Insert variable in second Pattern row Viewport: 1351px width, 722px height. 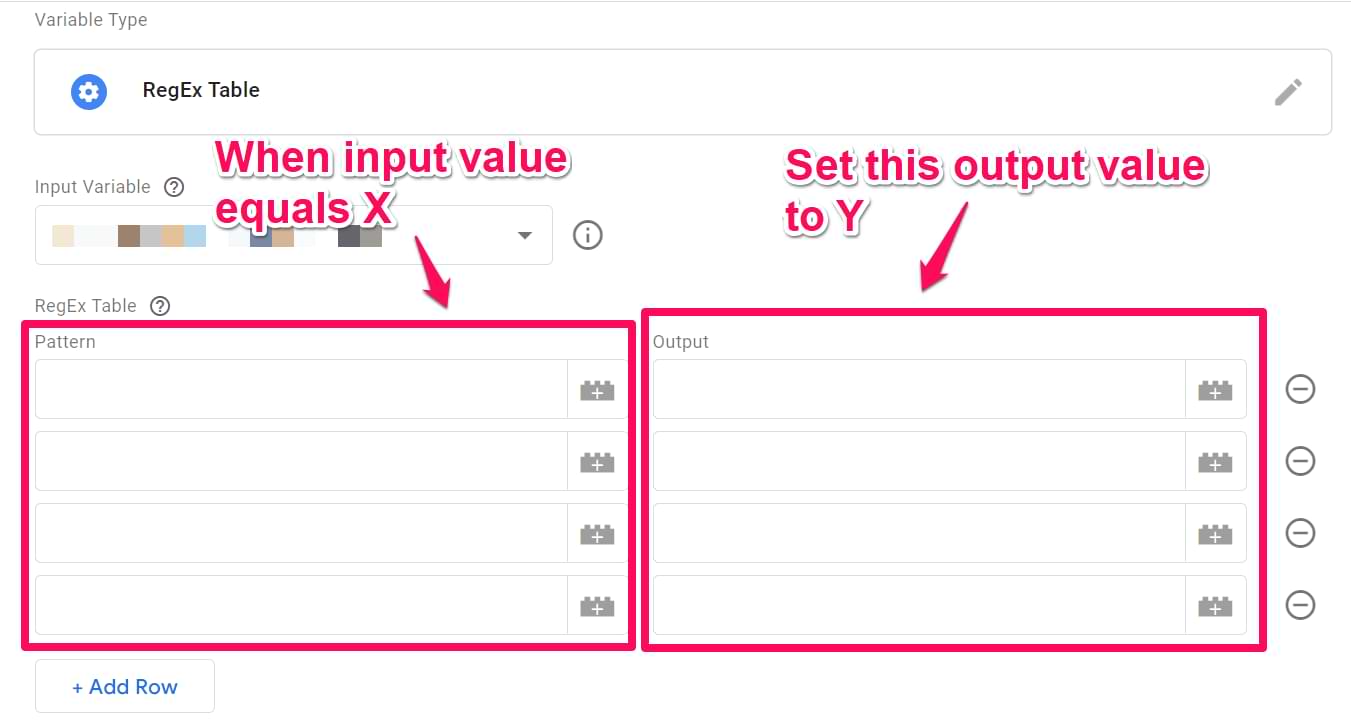pos(597,462)
